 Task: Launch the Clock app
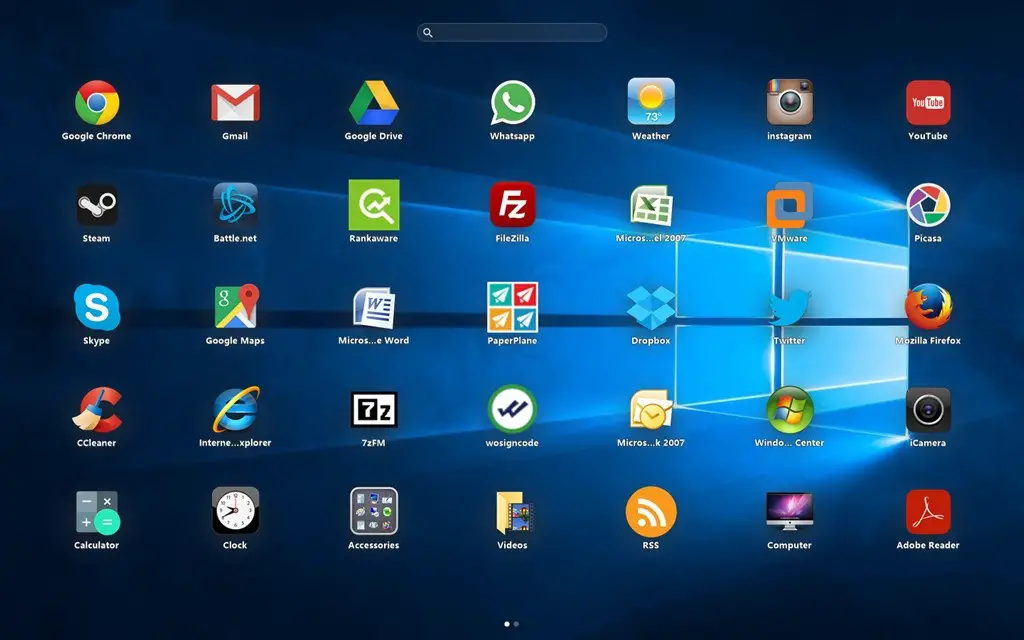(235, 511)
